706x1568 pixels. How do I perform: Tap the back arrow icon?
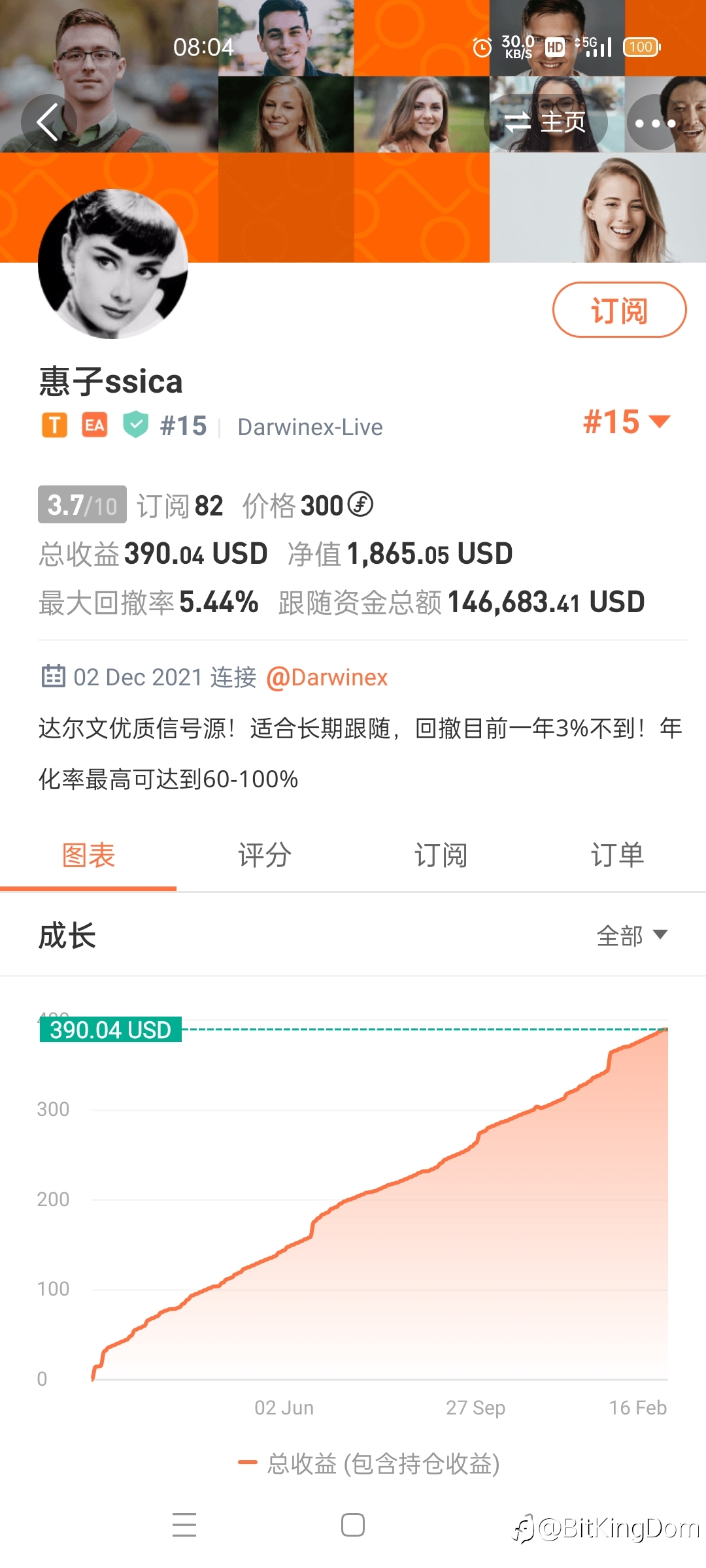[49, 122]
